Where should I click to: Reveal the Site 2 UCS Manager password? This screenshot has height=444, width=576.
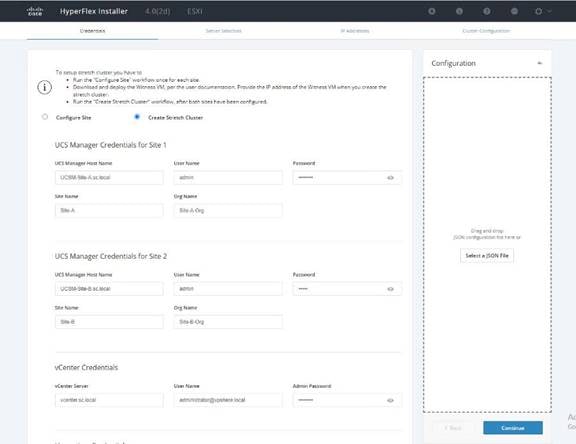[x=390, y=289]
